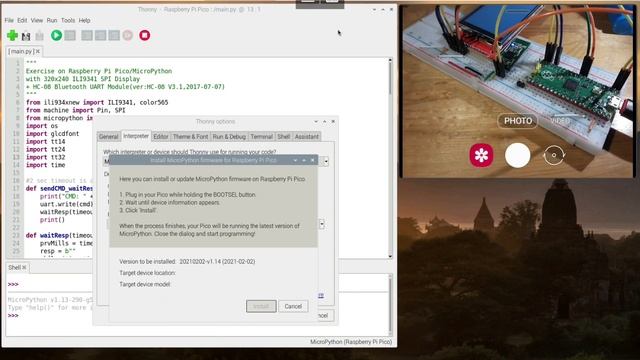Click the greyed Resume toolbar icon
This screenshot has height=360, width=640.
point(128,36)
